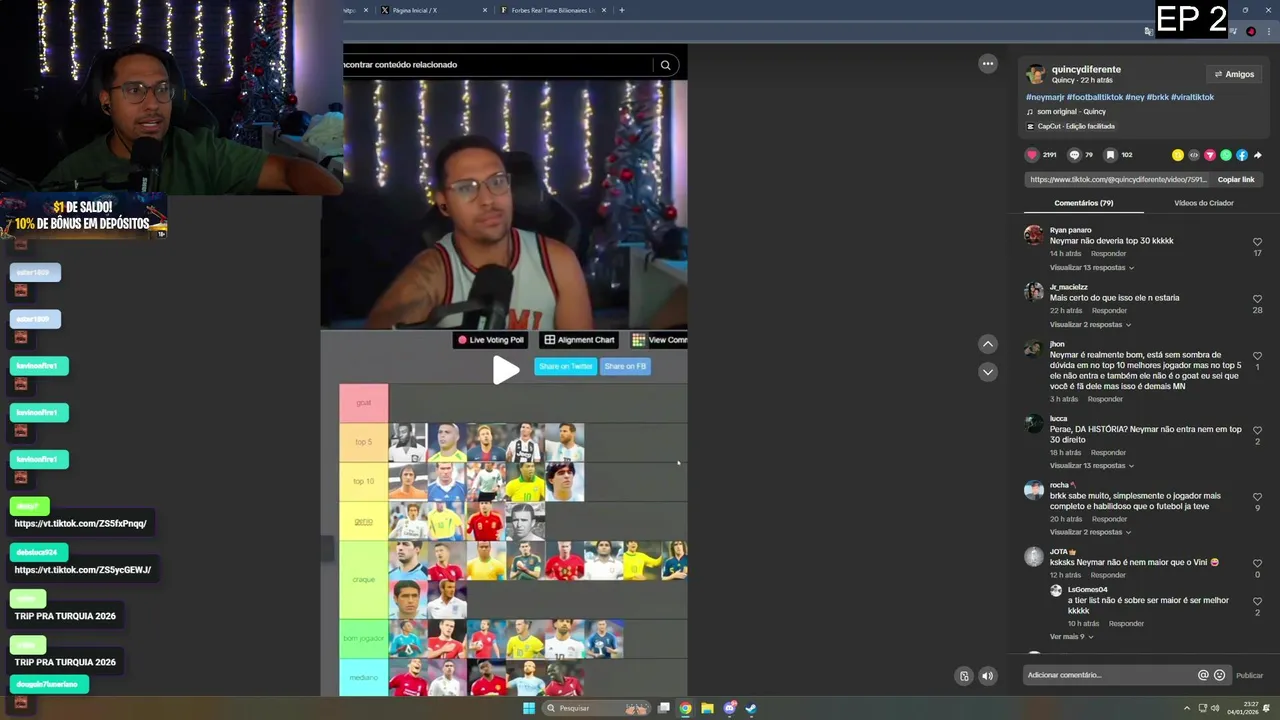1280x720 pixels.
Task: Click the #neymarjr hashtag
Action: 1045,97
